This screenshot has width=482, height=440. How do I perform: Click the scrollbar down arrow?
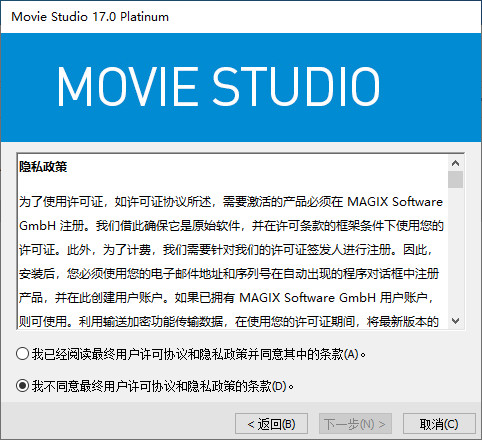pyautogui.click(x=455, y=321)
